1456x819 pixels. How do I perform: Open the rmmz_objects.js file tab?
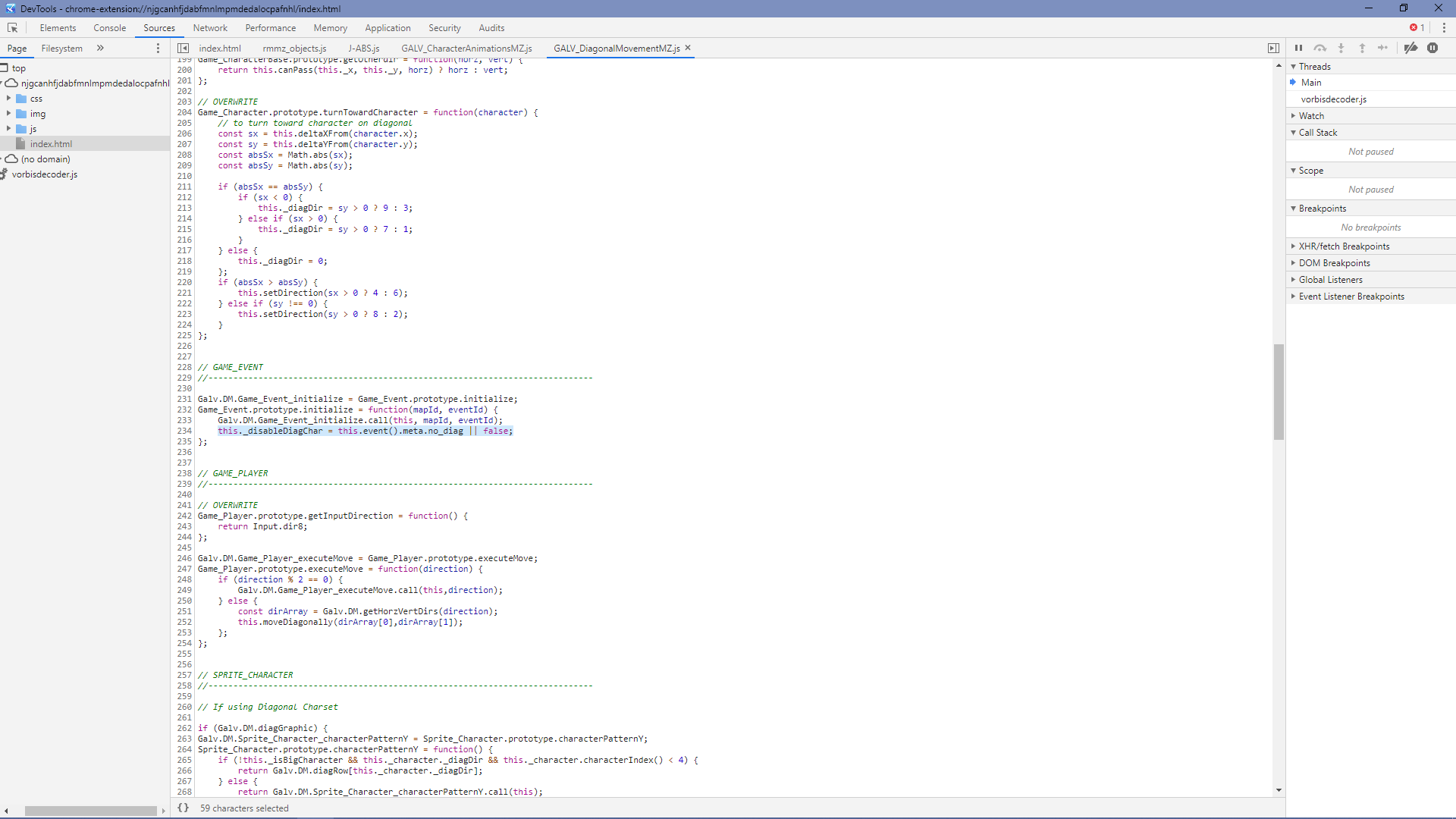click(x=294, y=49)
